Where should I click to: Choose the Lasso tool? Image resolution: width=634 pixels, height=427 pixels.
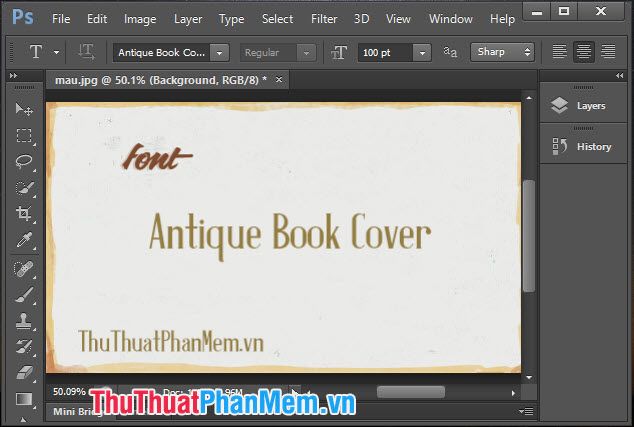(x=24, y=161)
